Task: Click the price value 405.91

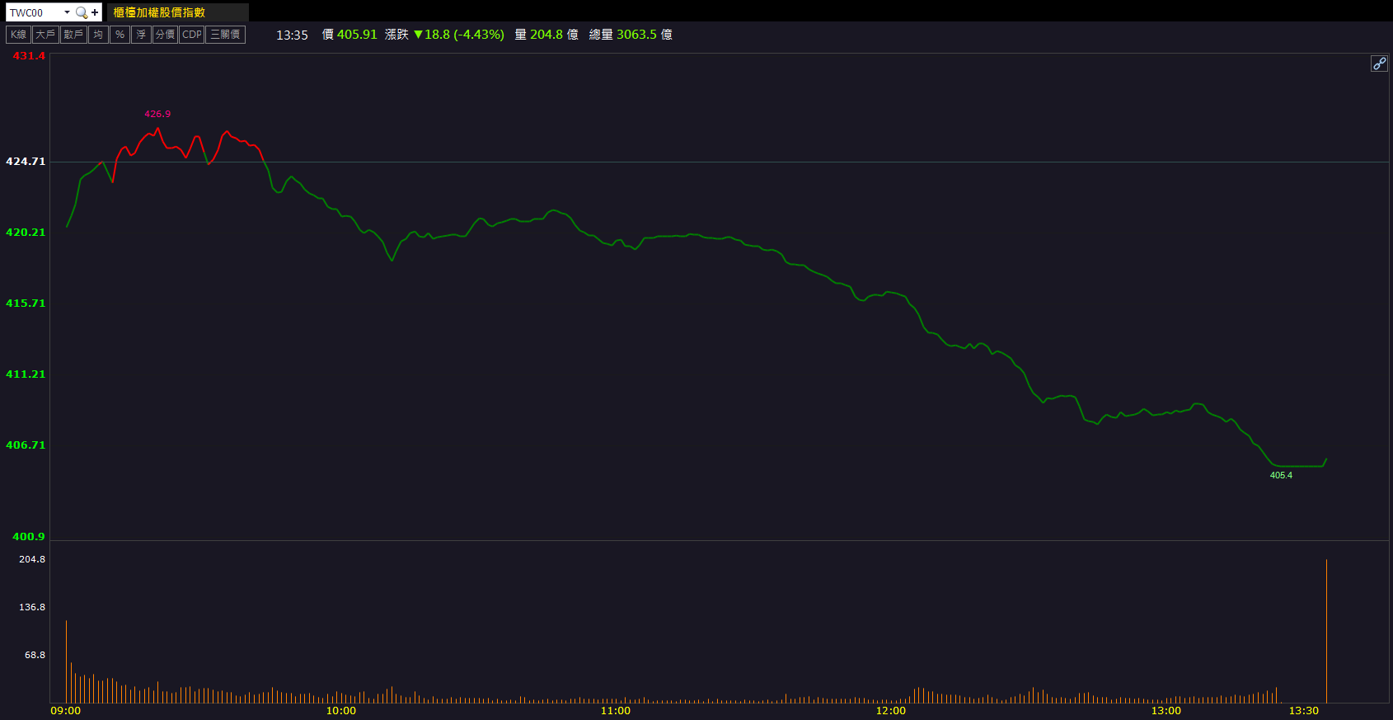Action: (357, 35)
